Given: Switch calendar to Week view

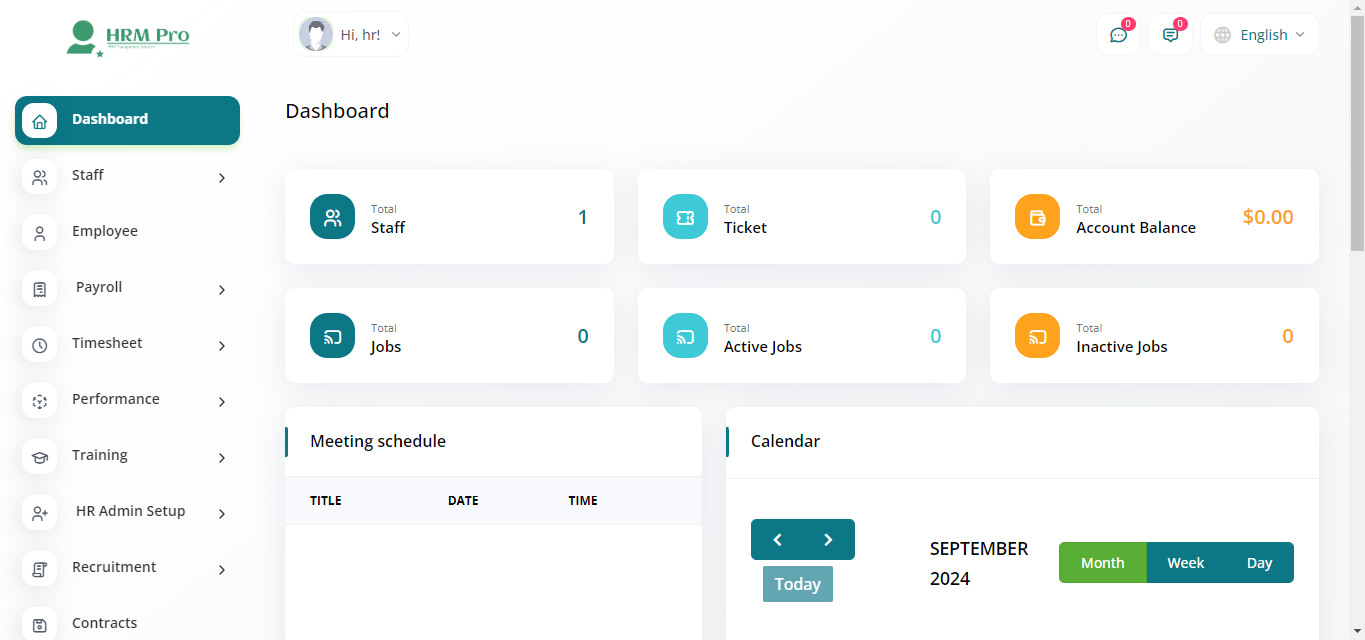Looking at the screenshot, I should tap(1185, 563).
